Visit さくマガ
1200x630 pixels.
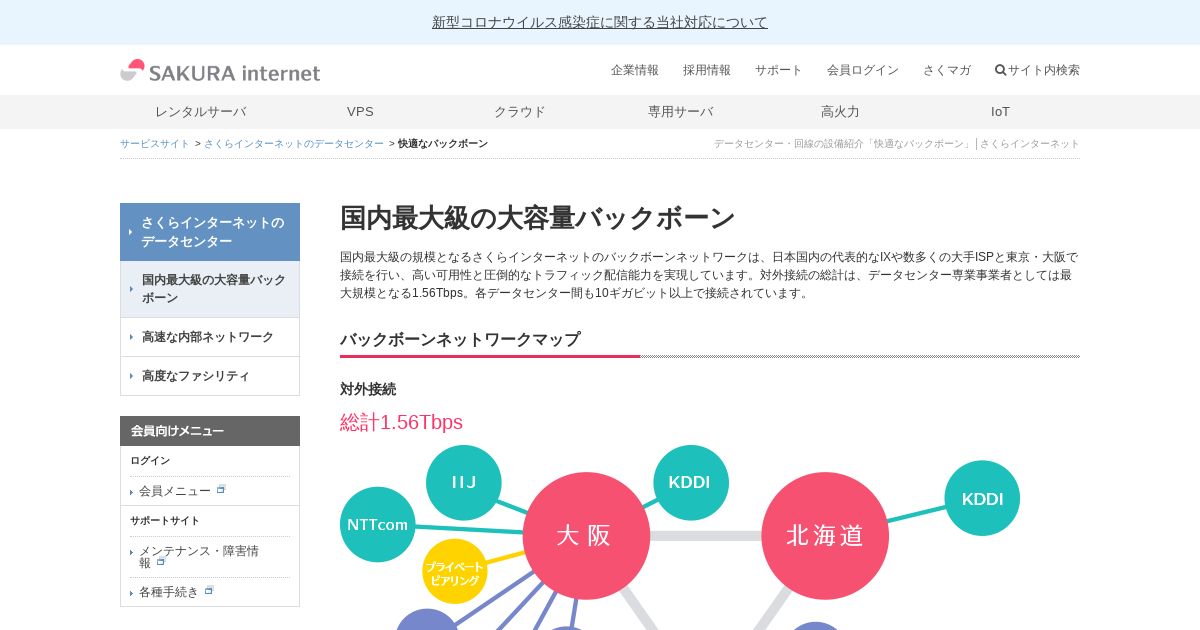(x=947, y=70)
